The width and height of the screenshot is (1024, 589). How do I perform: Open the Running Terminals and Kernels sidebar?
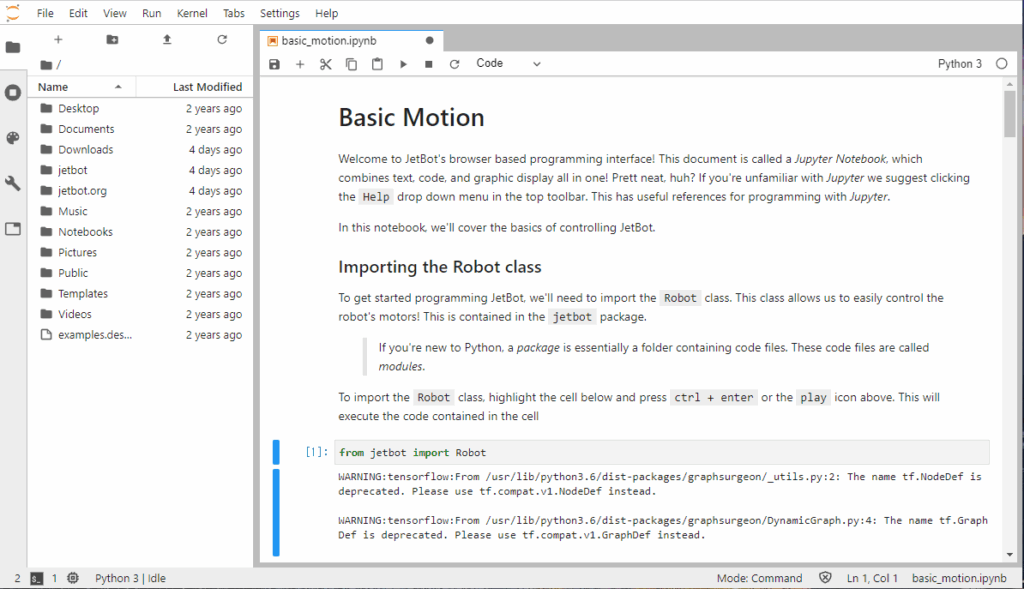(13, 93)
